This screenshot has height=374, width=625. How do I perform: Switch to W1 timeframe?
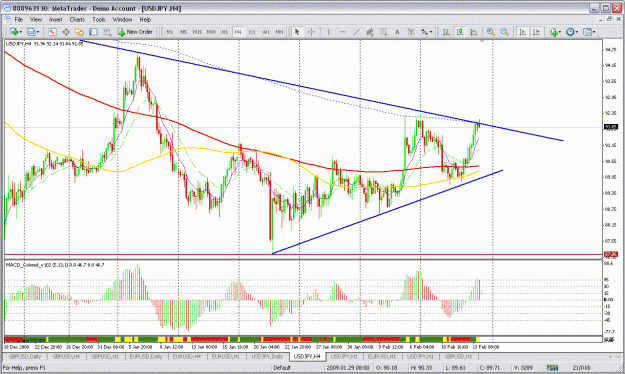[x=266, y=32]
